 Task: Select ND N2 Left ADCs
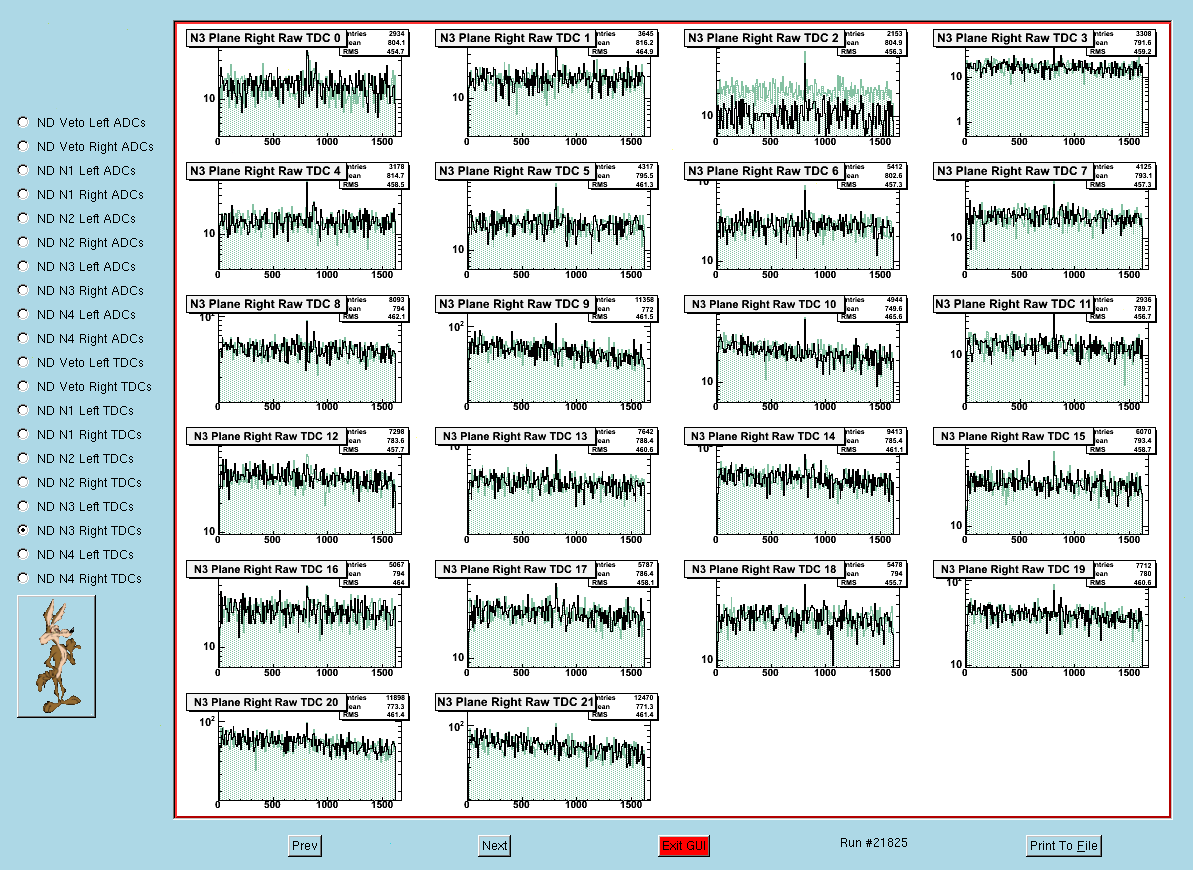23,218
